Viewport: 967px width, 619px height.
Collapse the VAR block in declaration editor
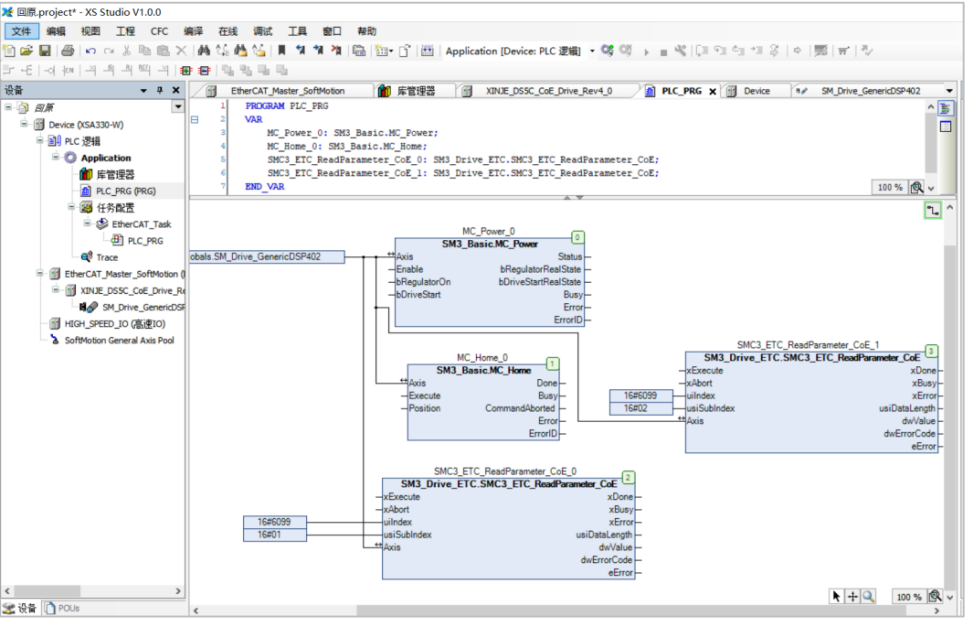point(195,120)
